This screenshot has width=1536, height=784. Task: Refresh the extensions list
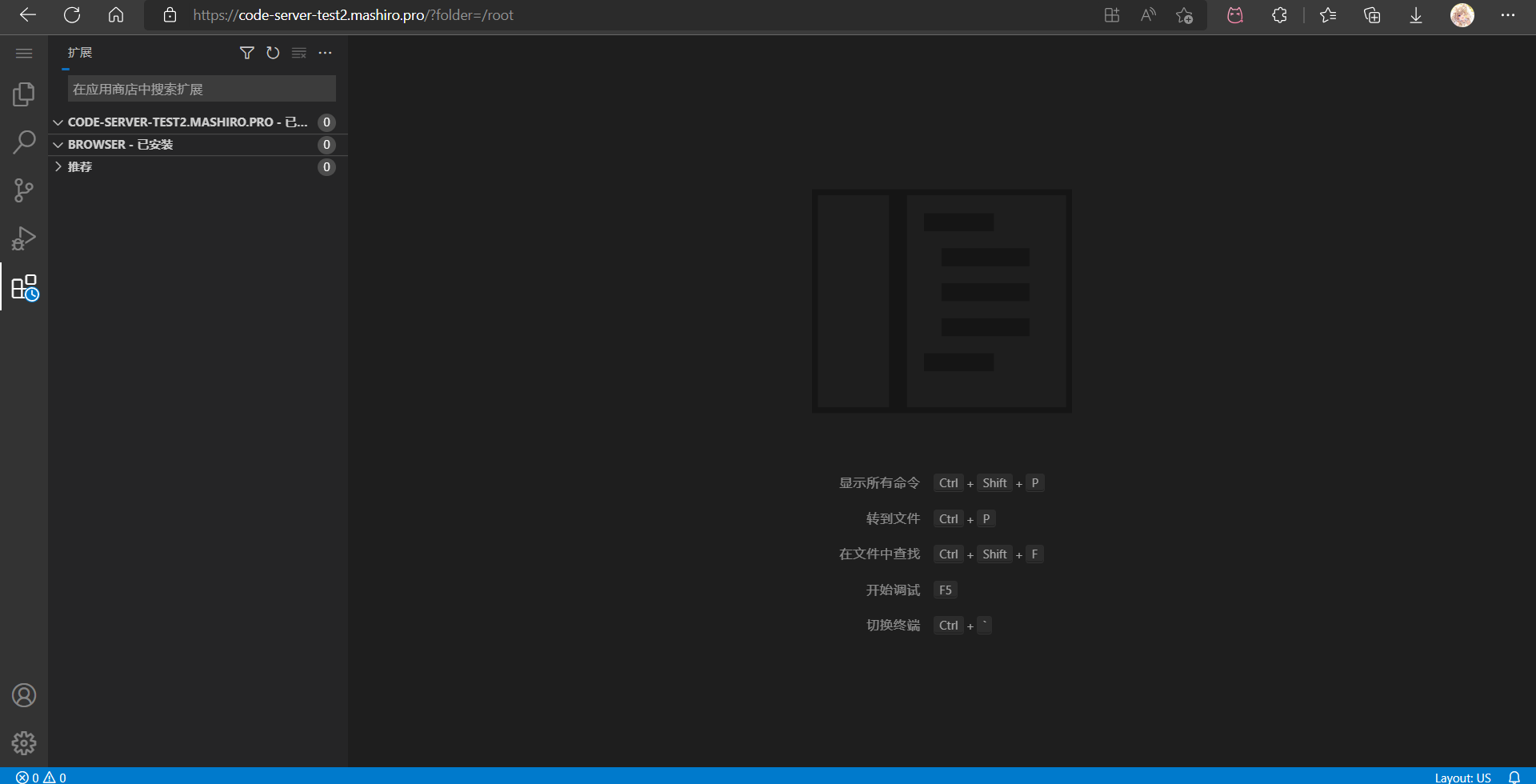pos(273,53)
